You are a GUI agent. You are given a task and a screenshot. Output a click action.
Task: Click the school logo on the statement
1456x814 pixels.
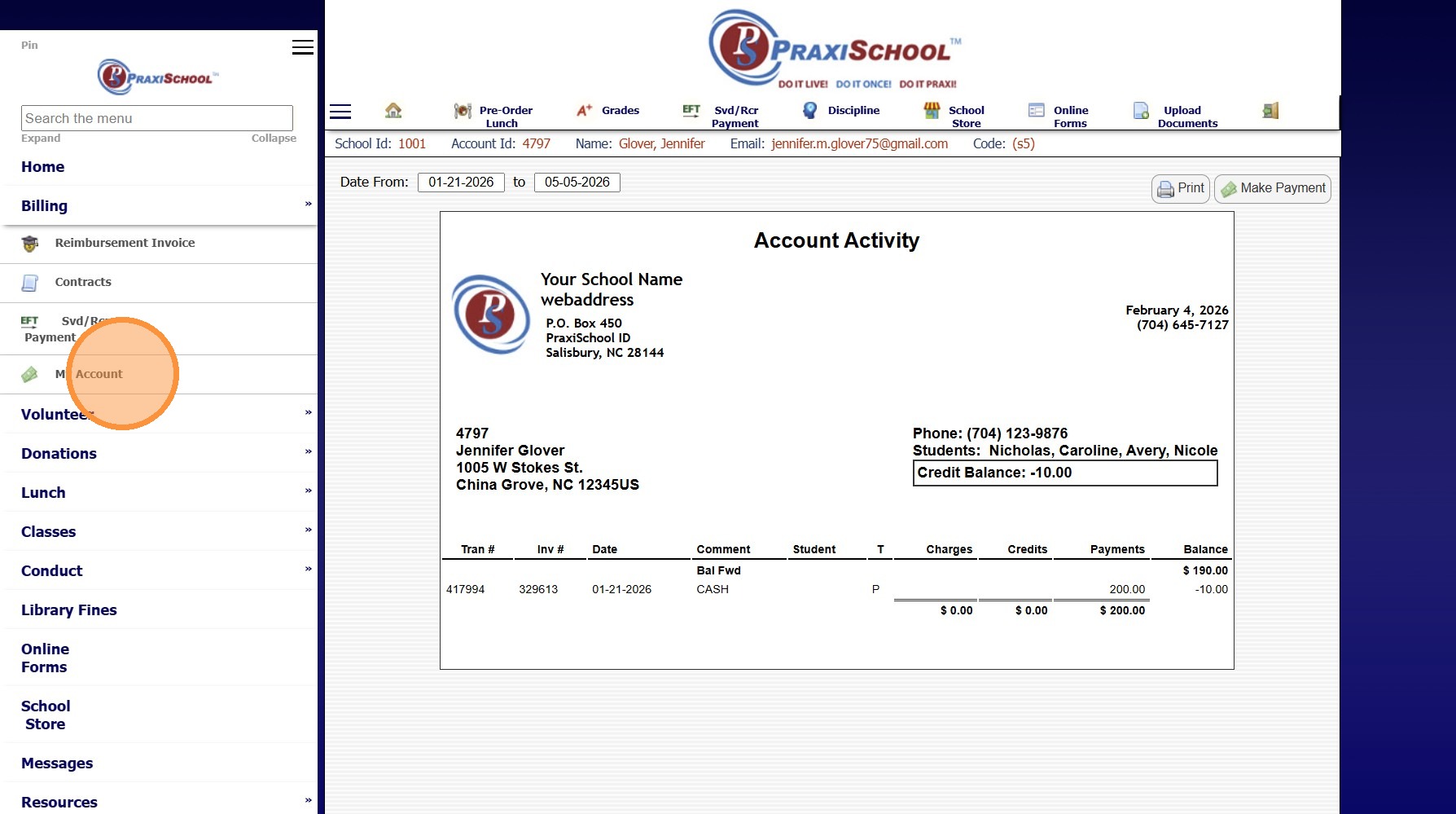point(491,315)
